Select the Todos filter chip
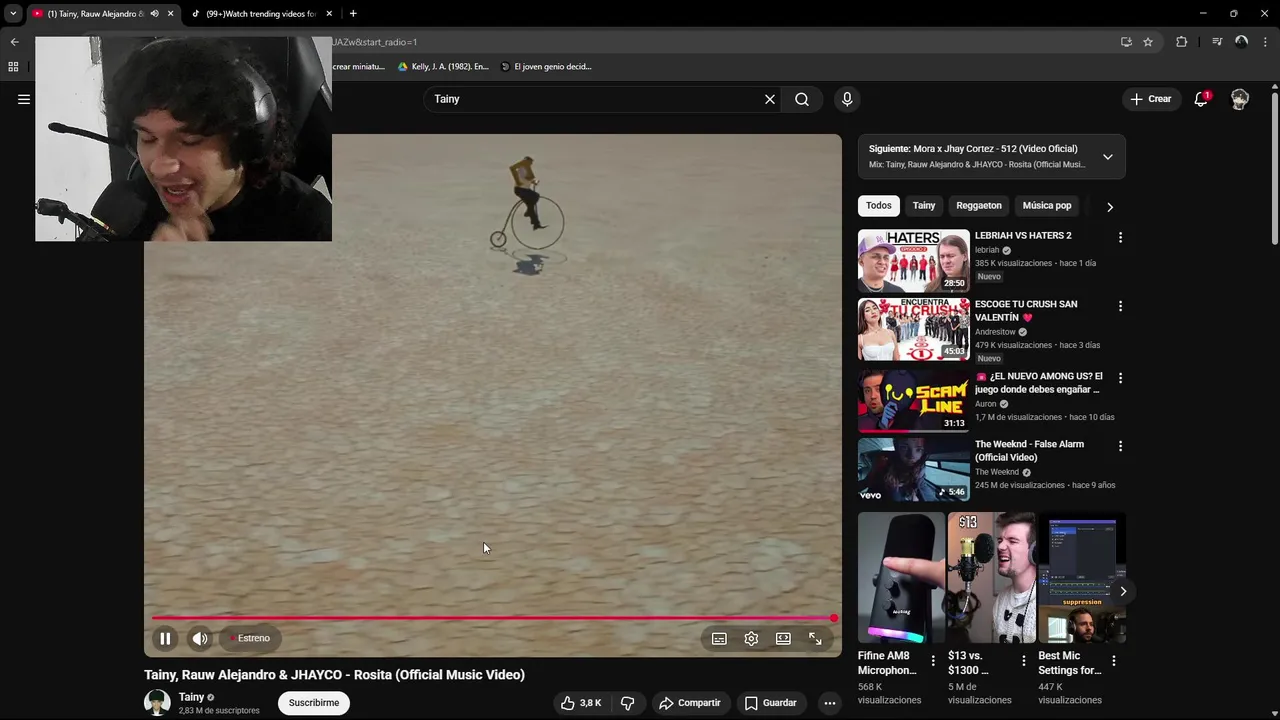The image size is (1280, 720). pyautogui.click(x=879, y=205)
